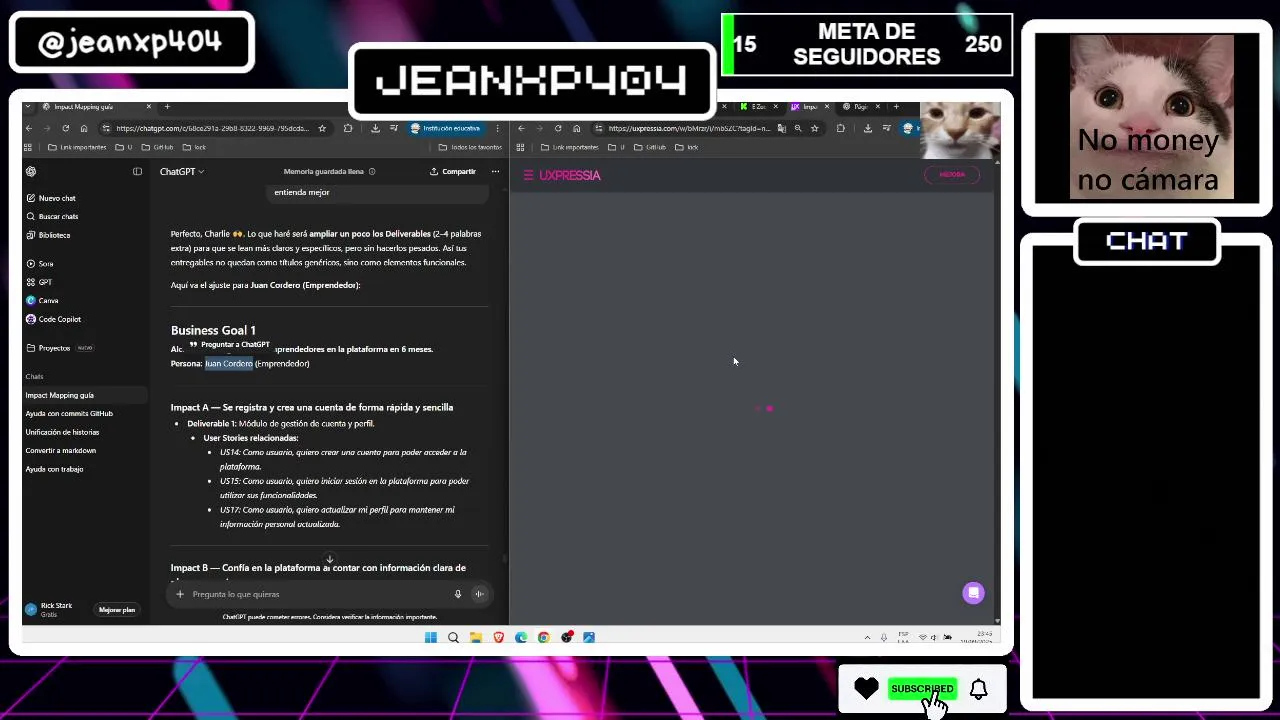1280x720 pixels.
Task: Open downloads in ChatGPT browser window
Action: coord(375,128)
